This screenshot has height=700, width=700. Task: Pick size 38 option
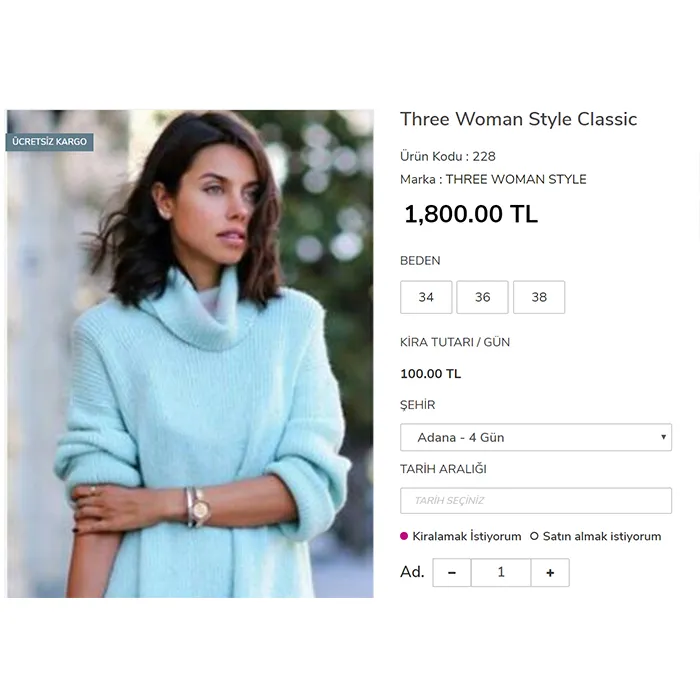[x=539, y=297]
